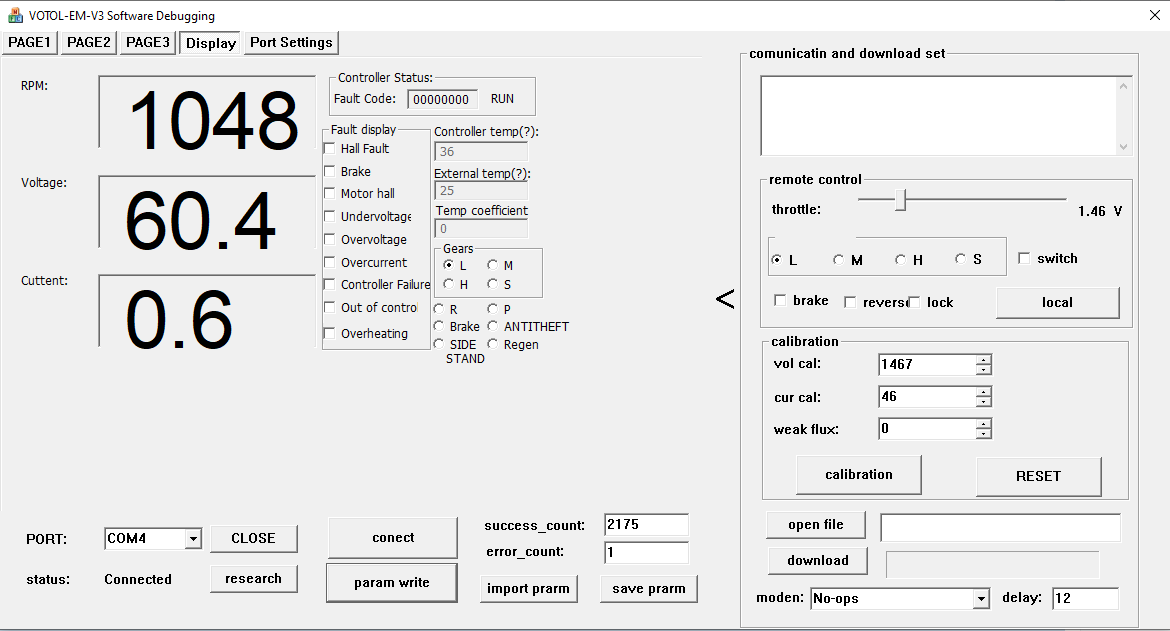Check the lock checkbox
This screenshot has height=631, width=1170.
pos(914,302)
